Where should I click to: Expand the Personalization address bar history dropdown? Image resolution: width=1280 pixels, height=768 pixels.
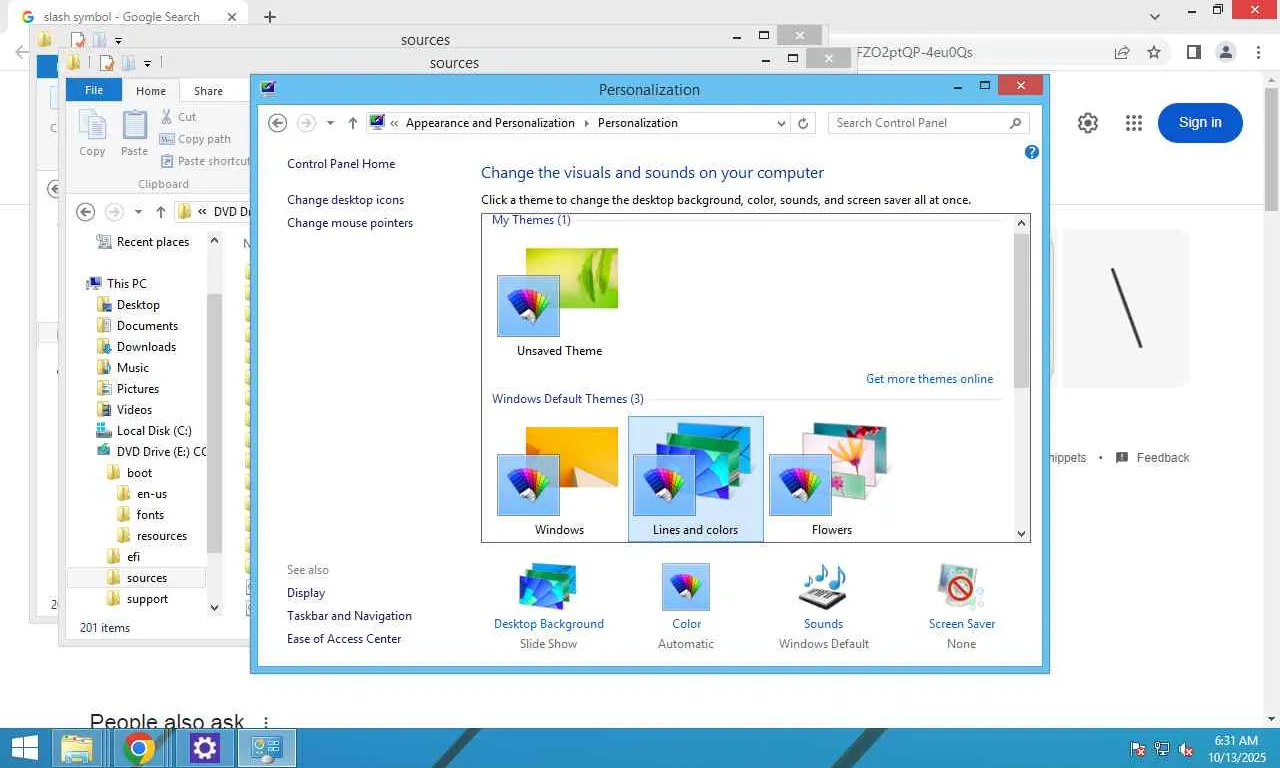[x=781, y=123]
